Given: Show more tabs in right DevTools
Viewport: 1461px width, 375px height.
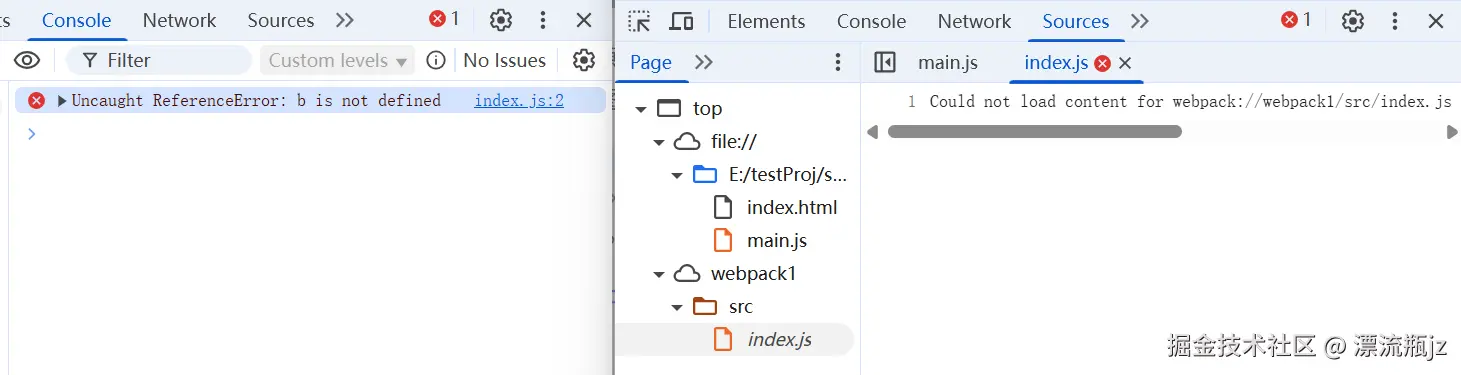Looking at the screenshot, I should click(1139, 21).
